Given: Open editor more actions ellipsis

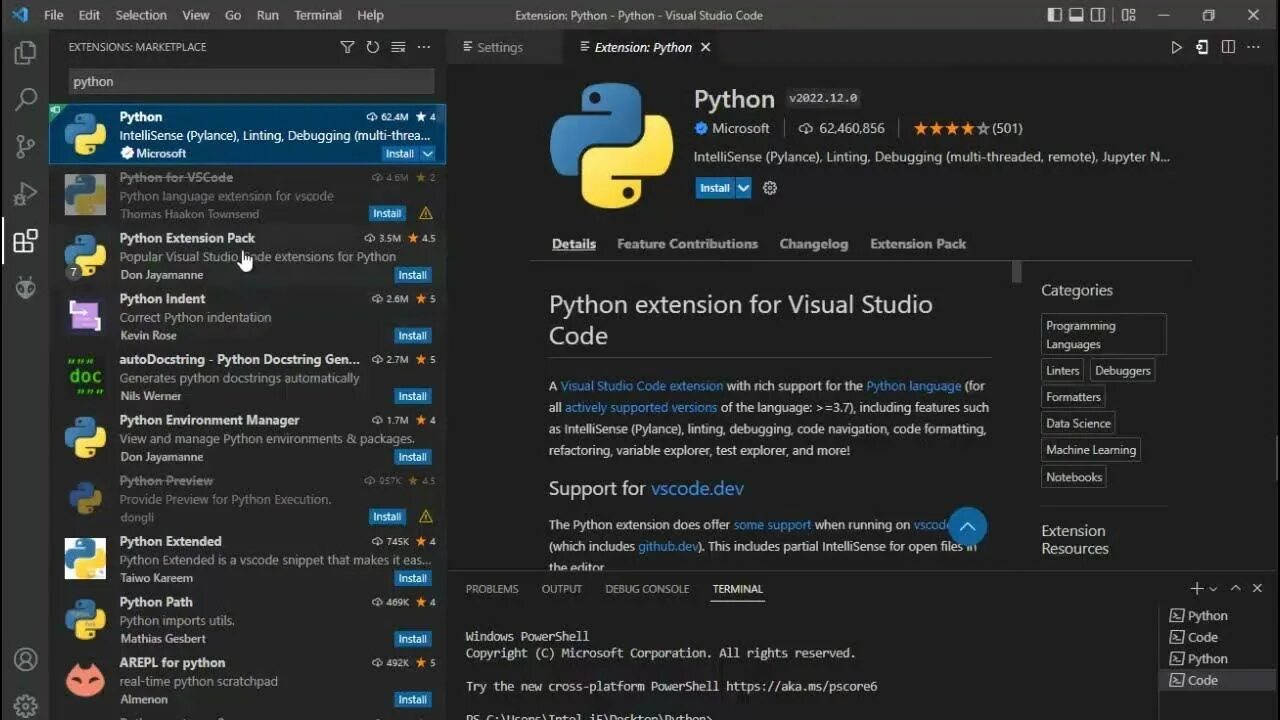Looking at the screenshot, I should 1254,47.
